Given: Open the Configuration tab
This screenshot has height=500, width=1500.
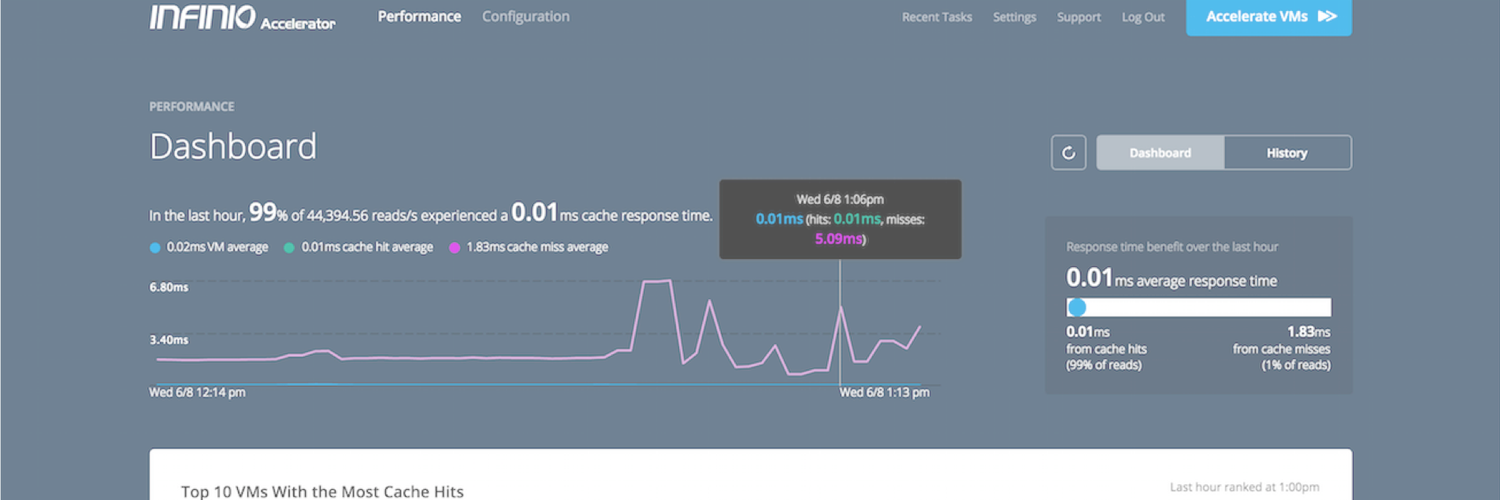Looking at the screenshot, I should tap(526, 17).
